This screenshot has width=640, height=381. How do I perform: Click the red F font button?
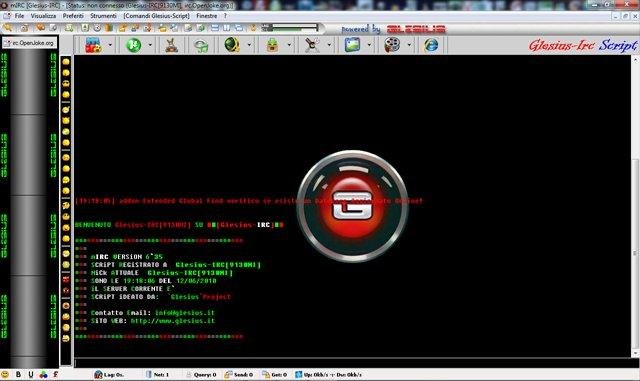pos(55,374)
